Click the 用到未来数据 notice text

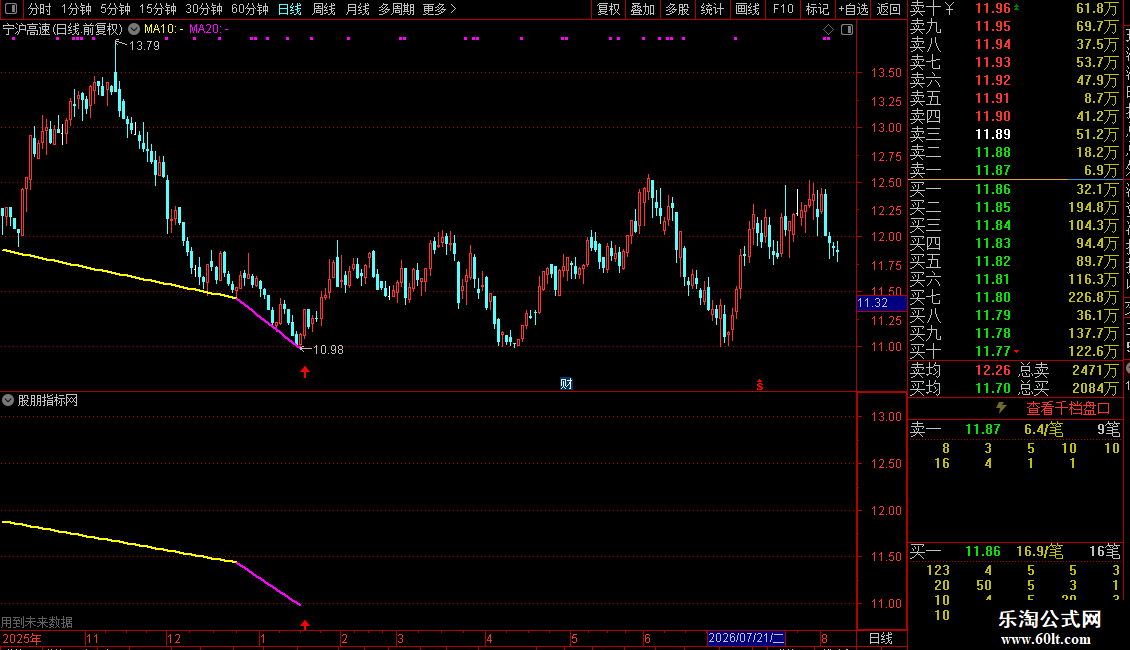click(x=37, y=622)
